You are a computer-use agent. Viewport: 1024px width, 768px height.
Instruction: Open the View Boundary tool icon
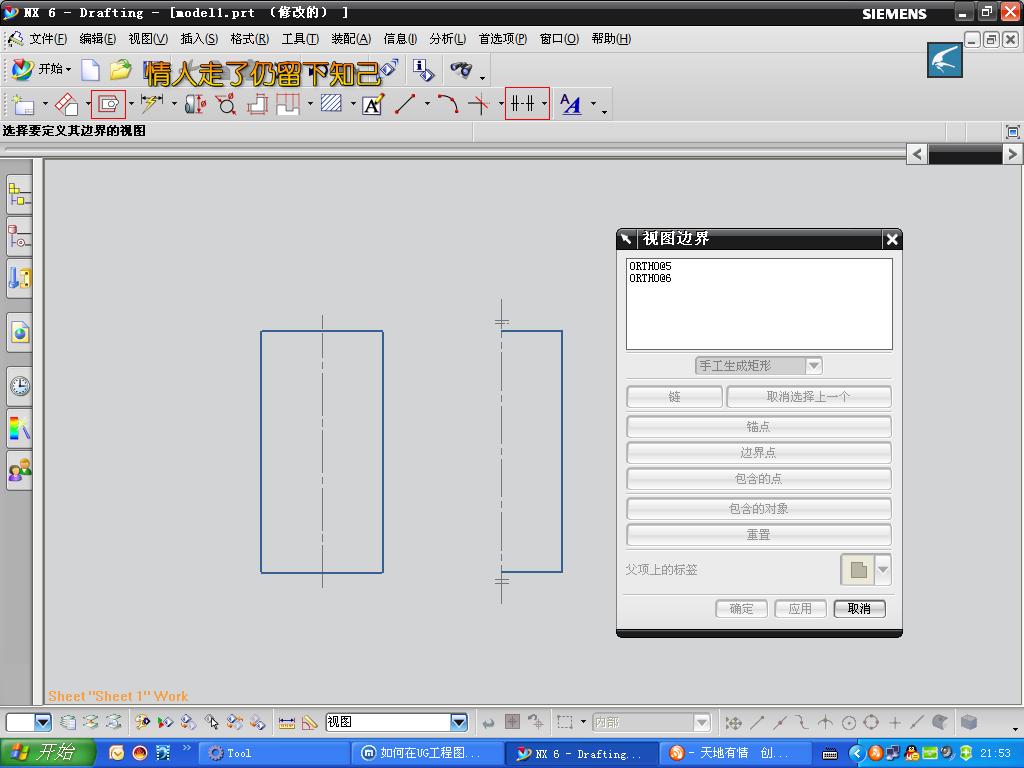[108, 104]
